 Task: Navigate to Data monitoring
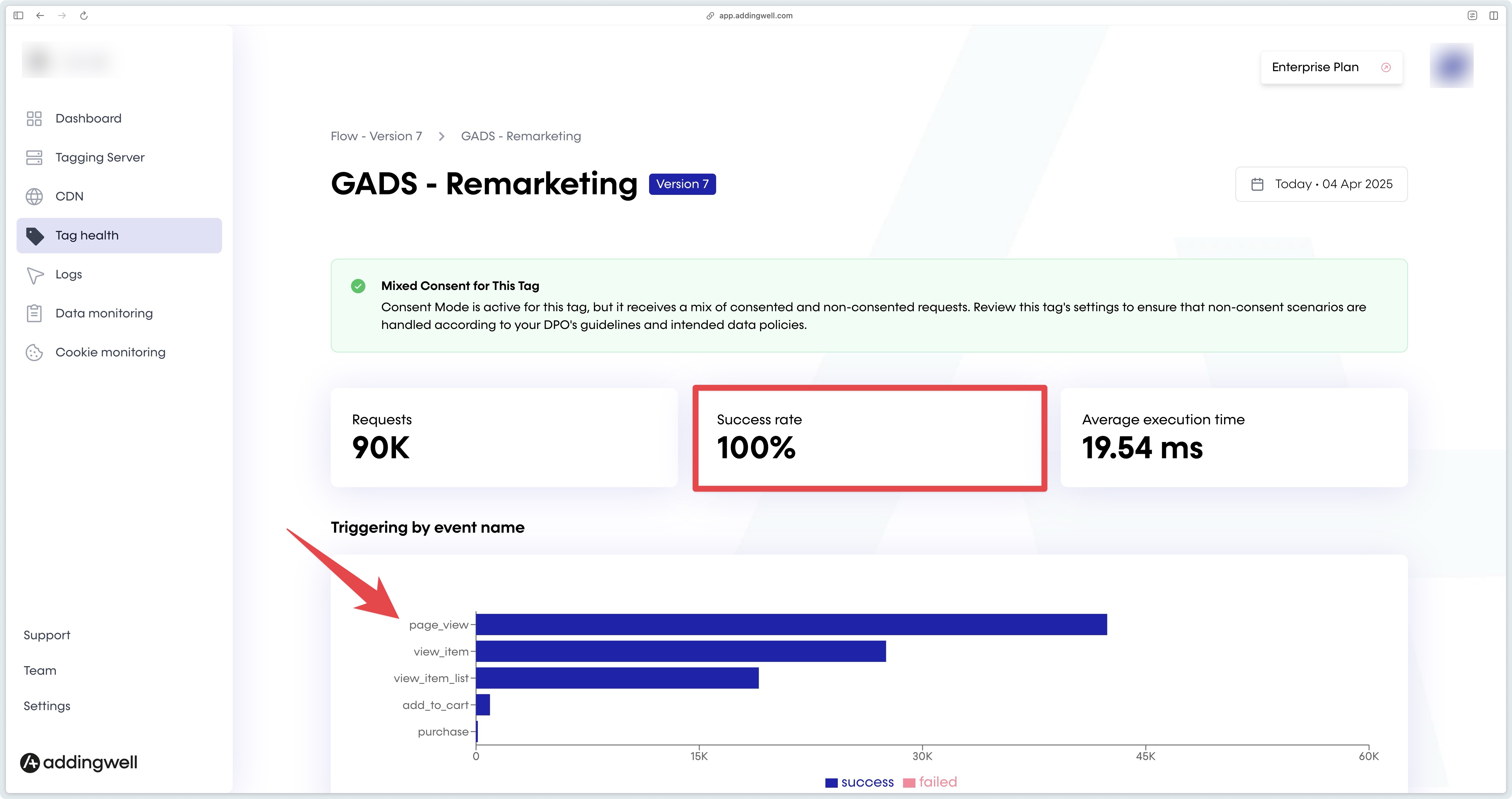[119, 314]
